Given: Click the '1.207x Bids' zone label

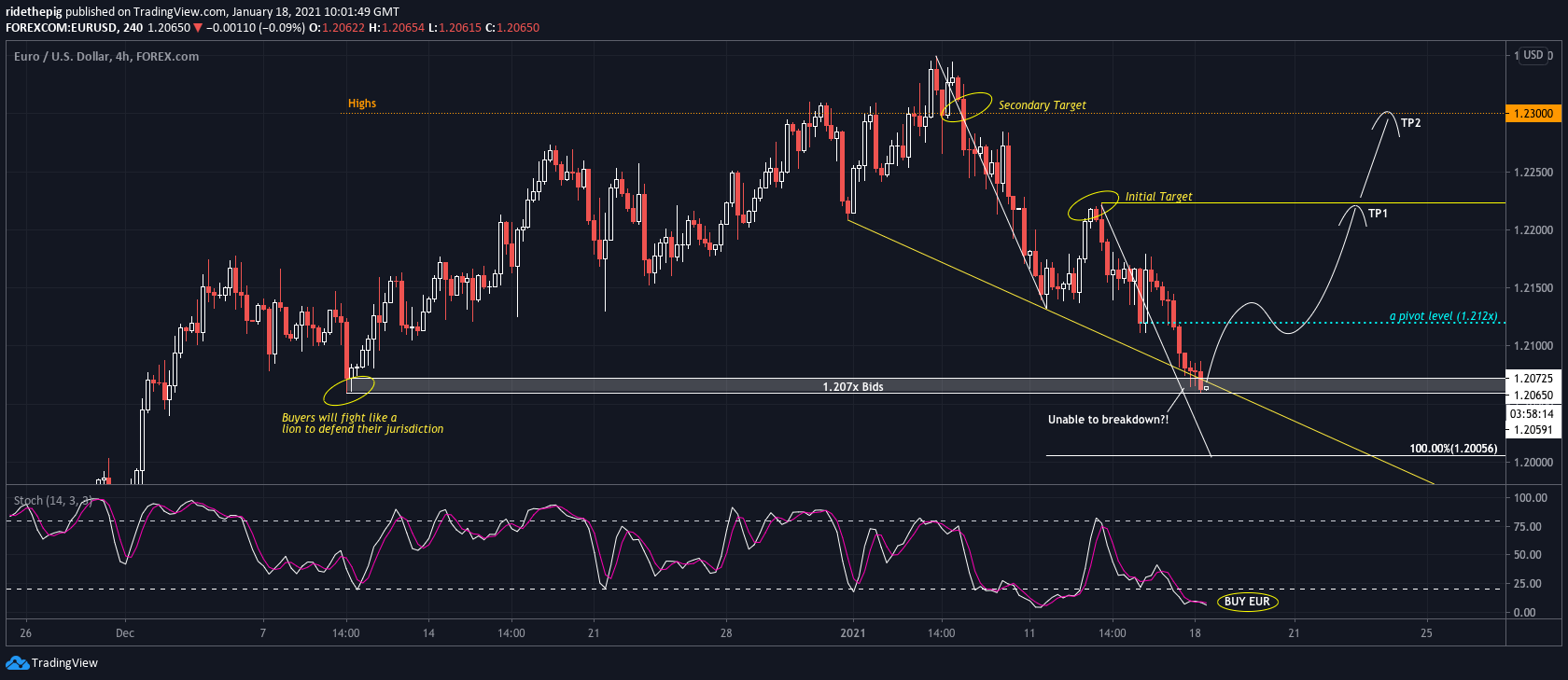Looking at the screenshot, I should coord(853,386).
